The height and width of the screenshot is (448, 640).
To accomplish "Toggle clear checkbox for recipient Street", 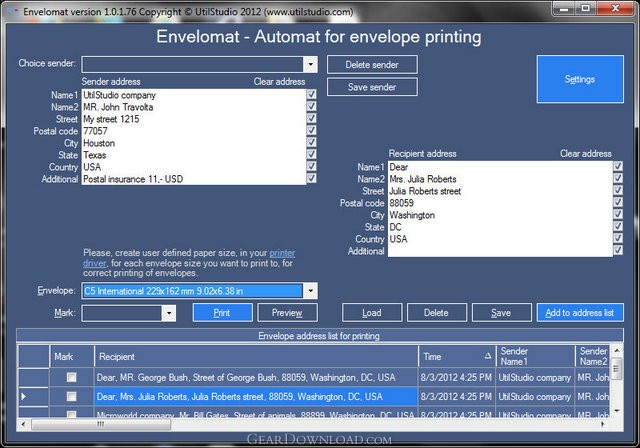I will [x=618, y=190].
